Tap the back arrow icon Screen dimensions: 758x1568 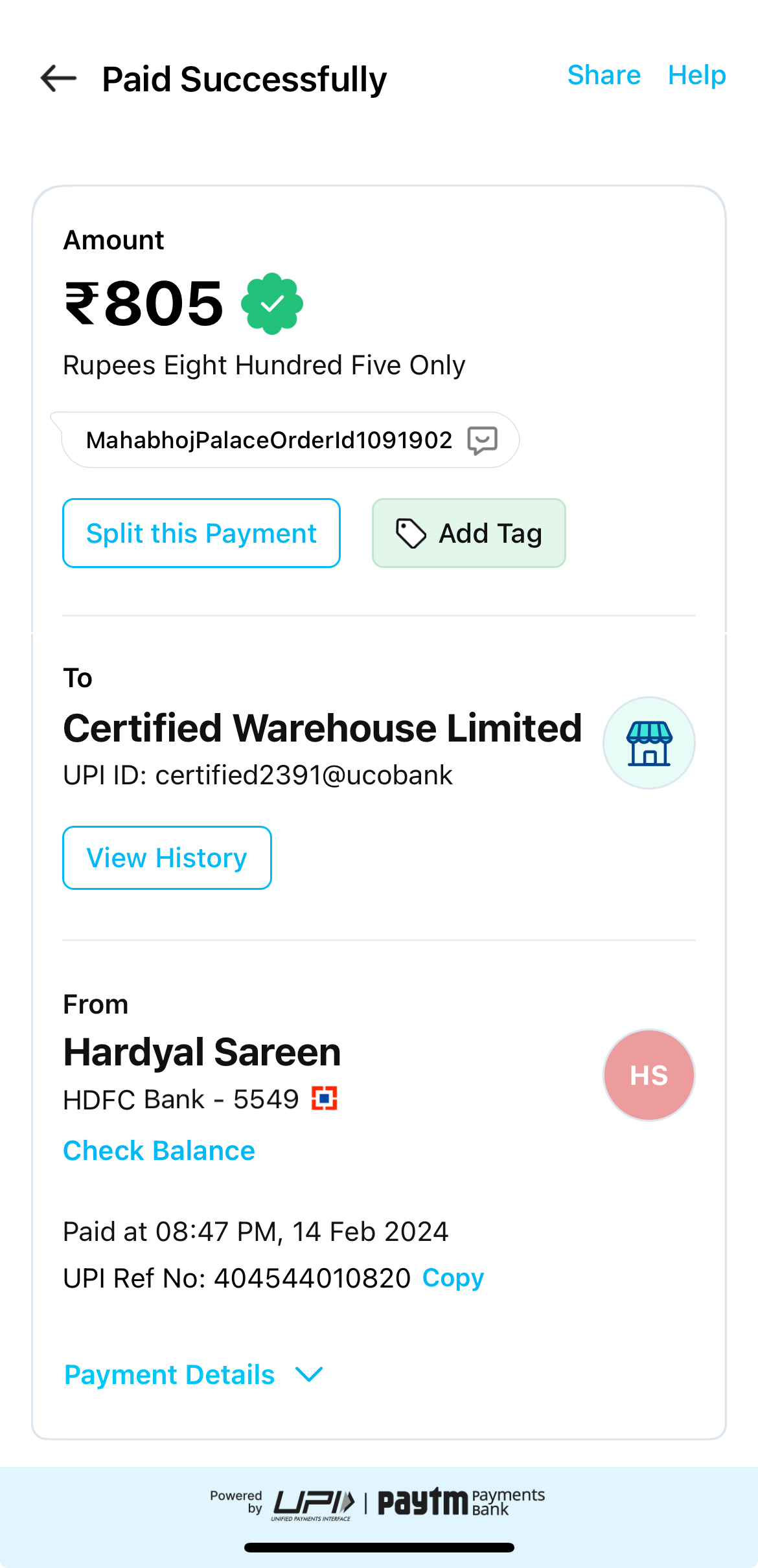pyautogui.click(x=58, y=79)
